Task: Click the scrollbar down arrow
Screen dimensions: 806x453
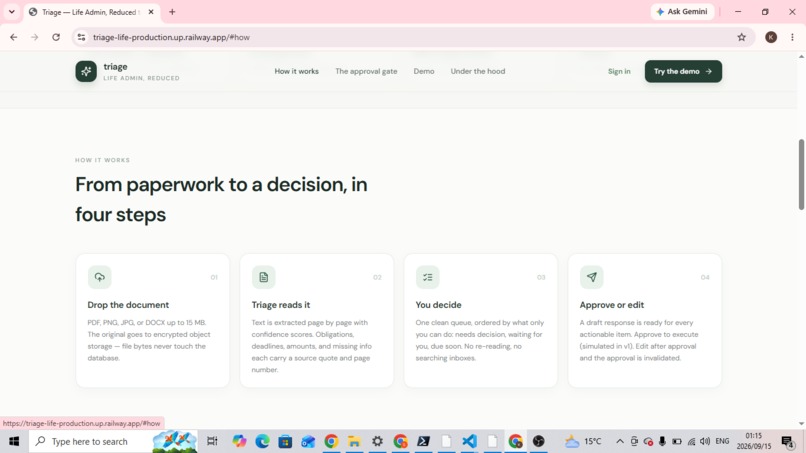Action: [x=801, y=424]
